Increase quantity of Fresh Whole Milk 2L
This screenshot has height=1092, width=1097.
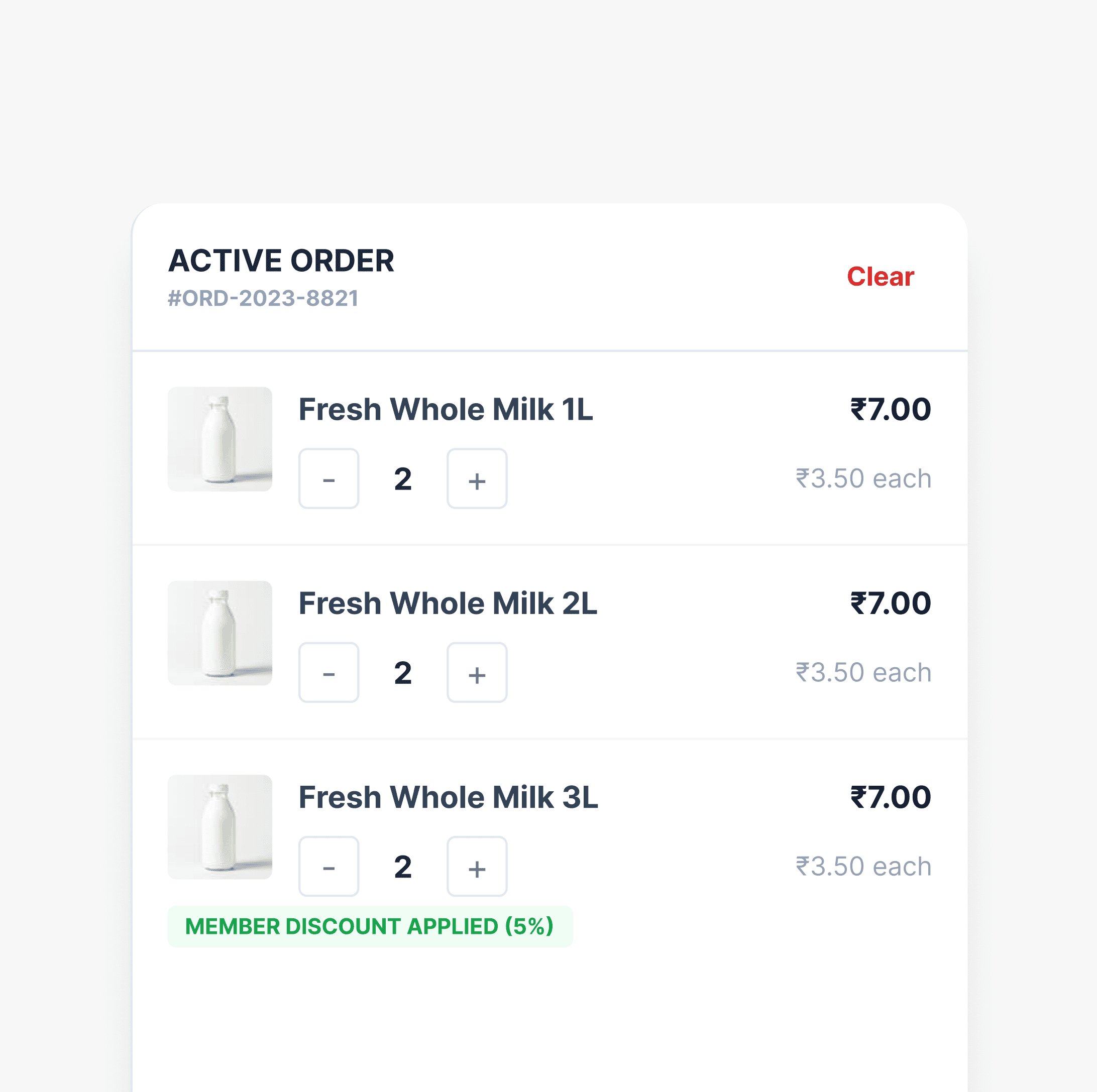point(477,673)
